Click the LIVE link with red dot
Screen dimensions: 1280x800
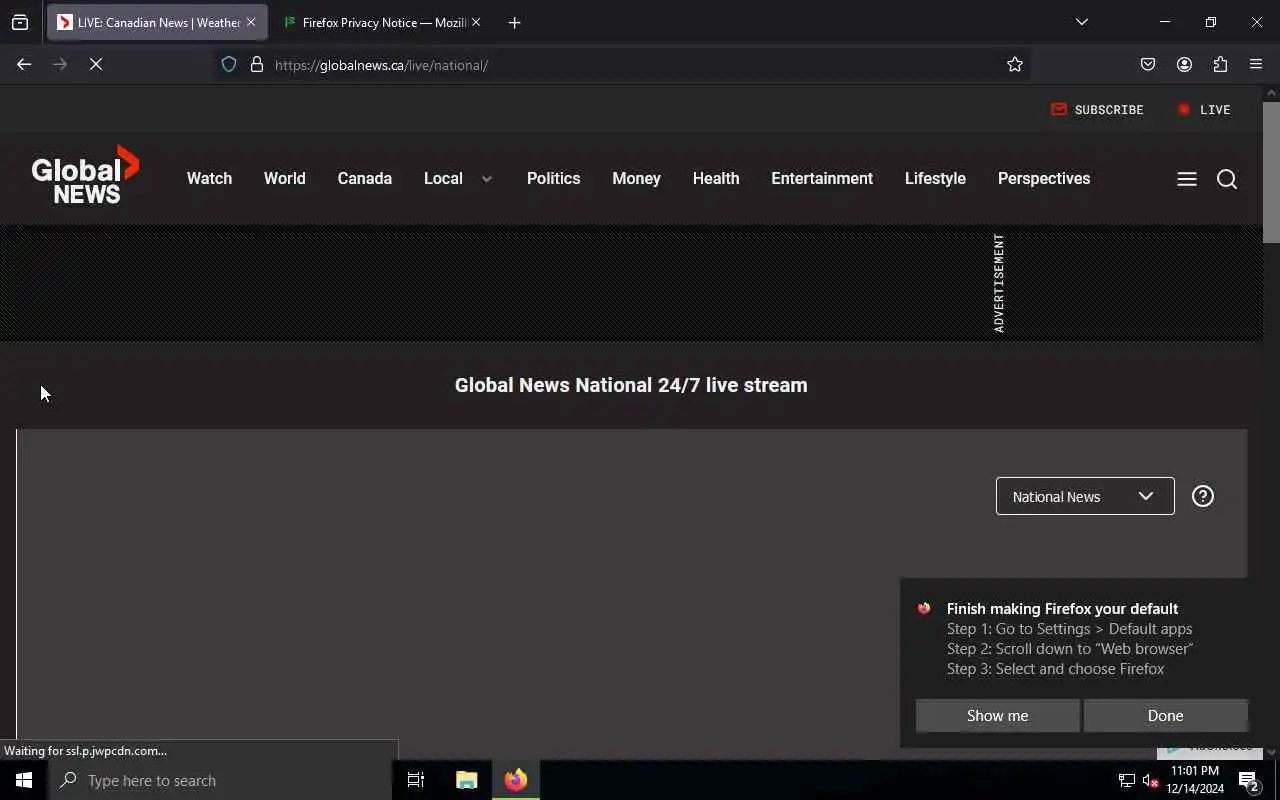(x=1204, y=109)
